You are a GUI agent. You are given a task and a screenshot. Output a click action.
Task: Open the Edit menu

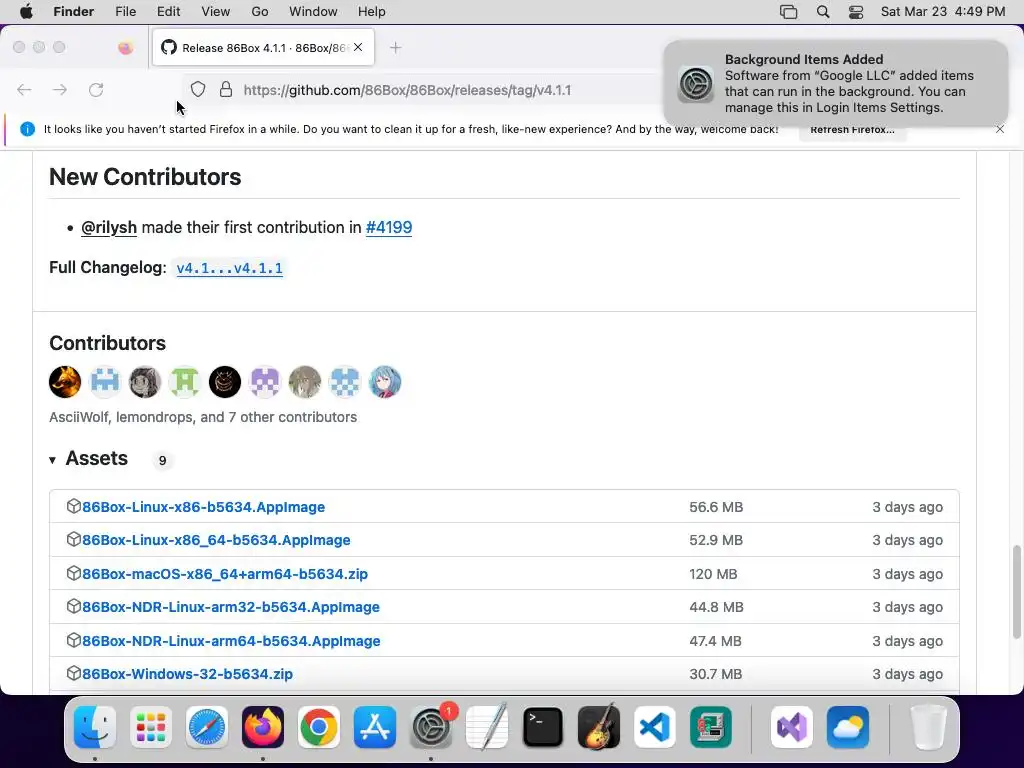pos(168,12)
